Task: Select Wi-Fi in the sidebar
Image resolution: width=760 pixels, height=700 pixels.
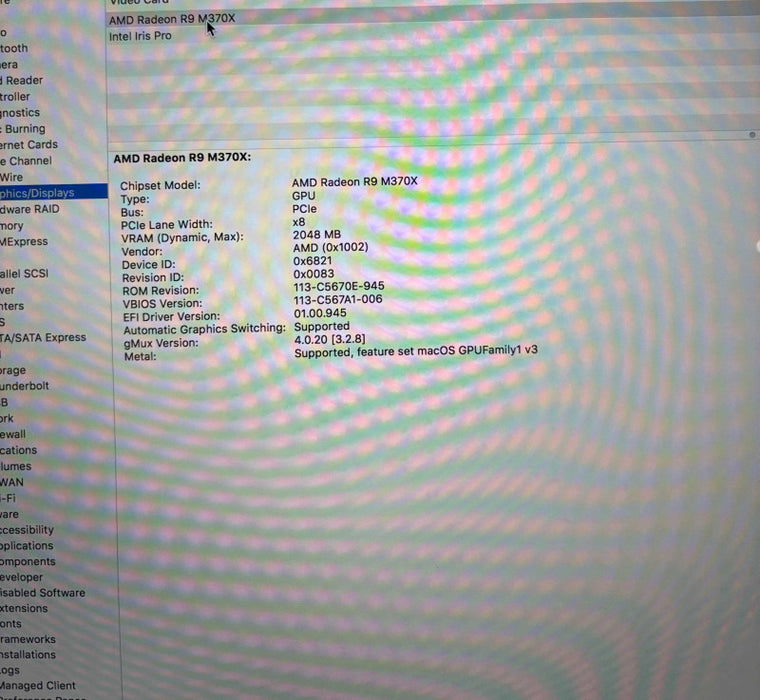Action: (8, 498)
